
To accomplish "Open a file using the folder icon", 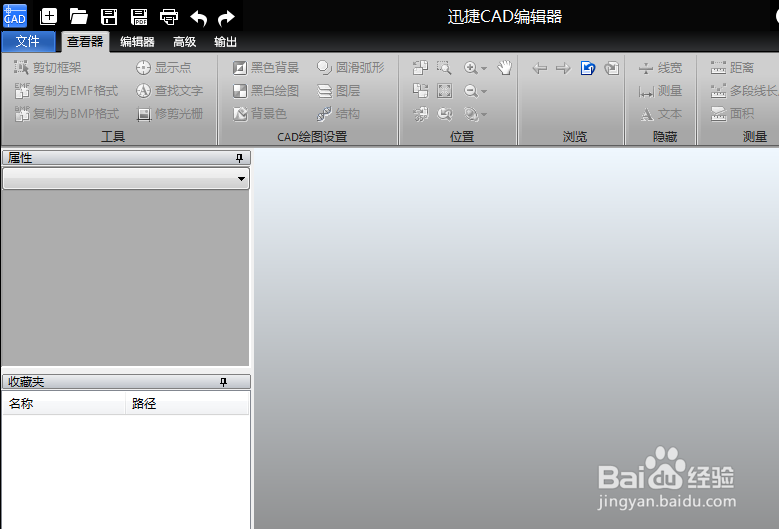I will click(x=78, y=16).
